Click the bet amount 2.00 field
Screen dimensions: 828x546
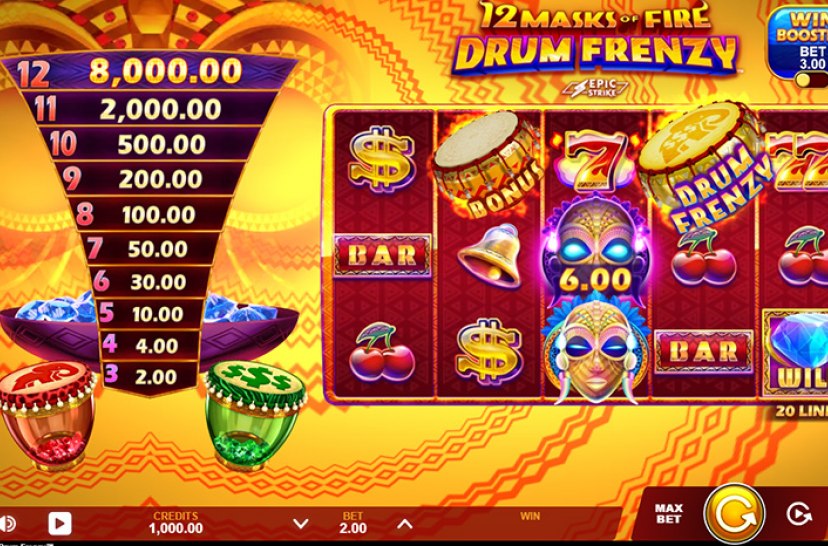(353, 523)
